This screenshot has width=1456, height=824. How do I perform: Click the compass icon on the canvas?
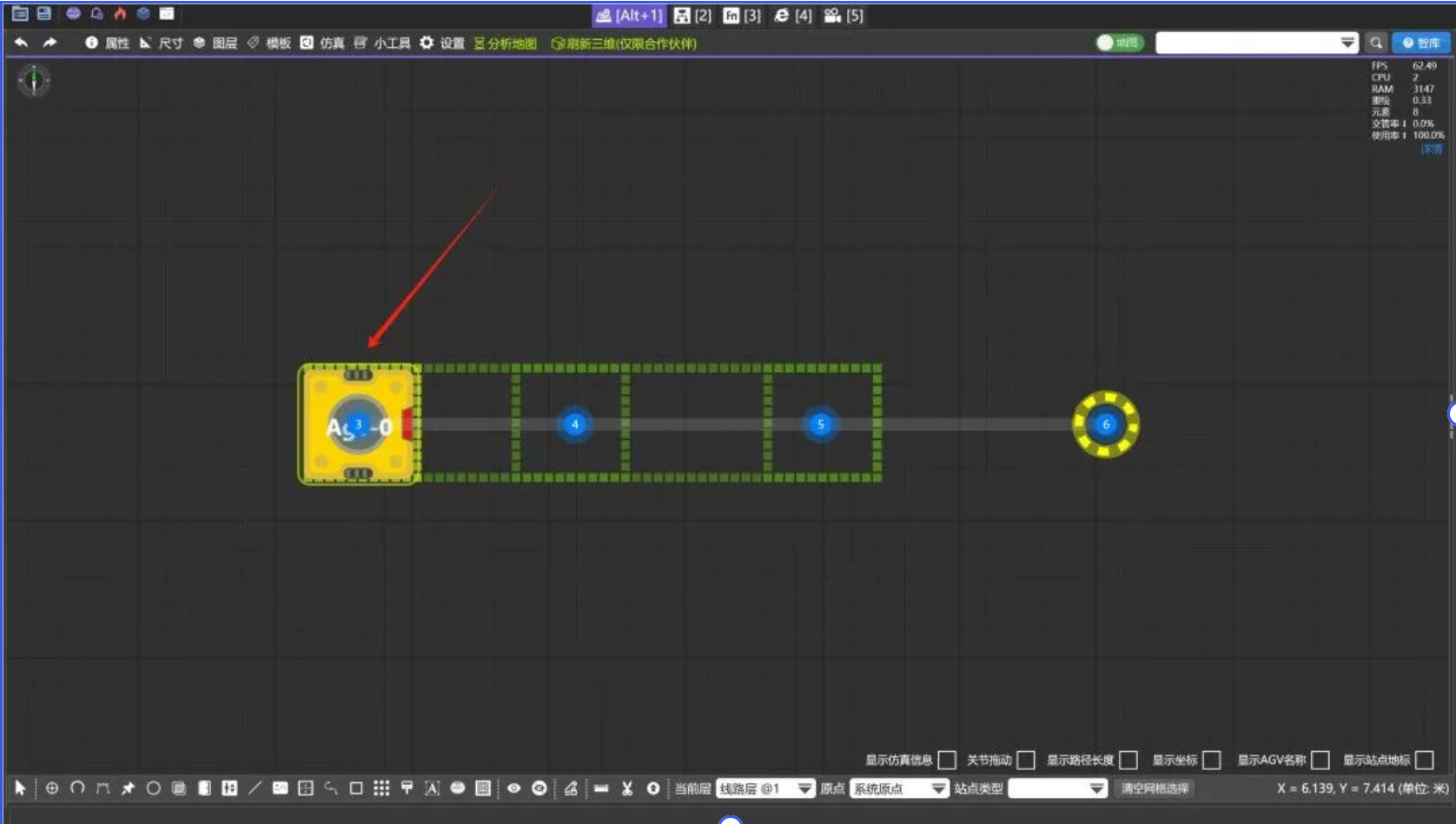click(x=34, y=81)
